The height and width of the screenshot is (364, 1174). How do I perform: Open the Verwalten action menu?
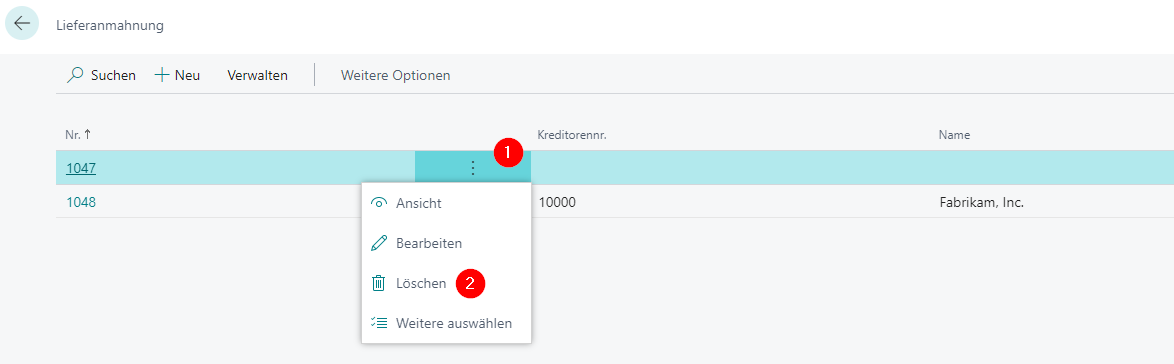tap(258, 76)
